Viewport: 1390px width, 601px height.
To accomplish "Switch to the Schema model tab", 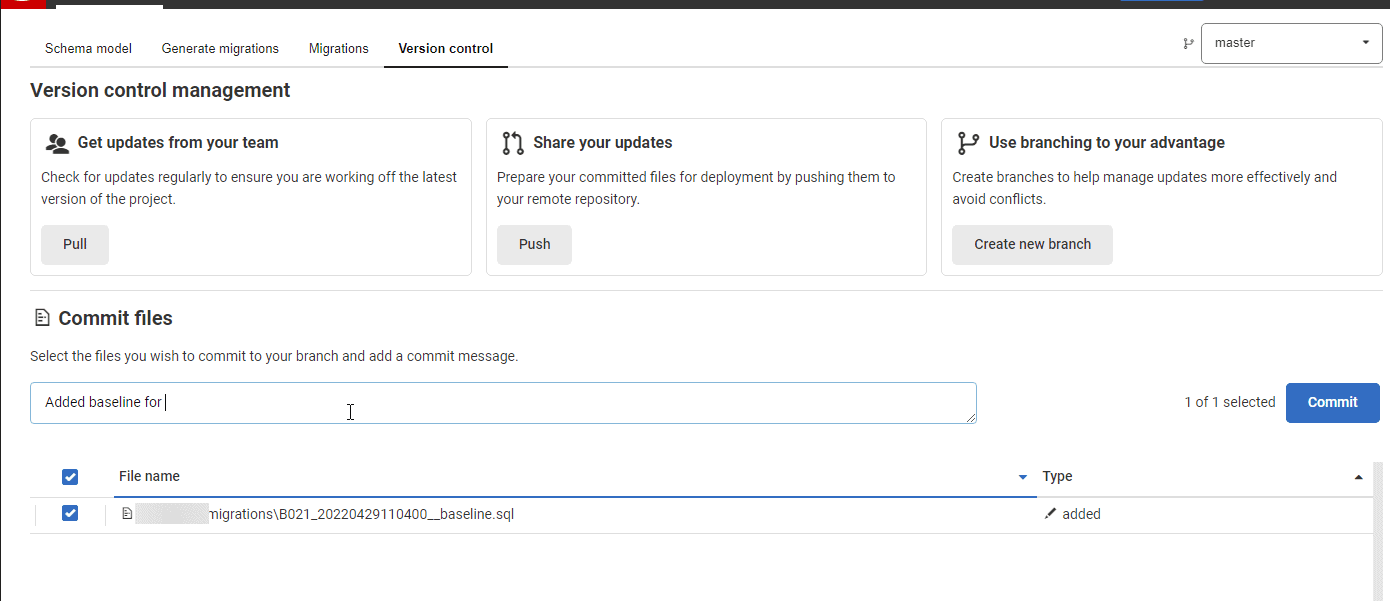I will click(x=88, y=48).
